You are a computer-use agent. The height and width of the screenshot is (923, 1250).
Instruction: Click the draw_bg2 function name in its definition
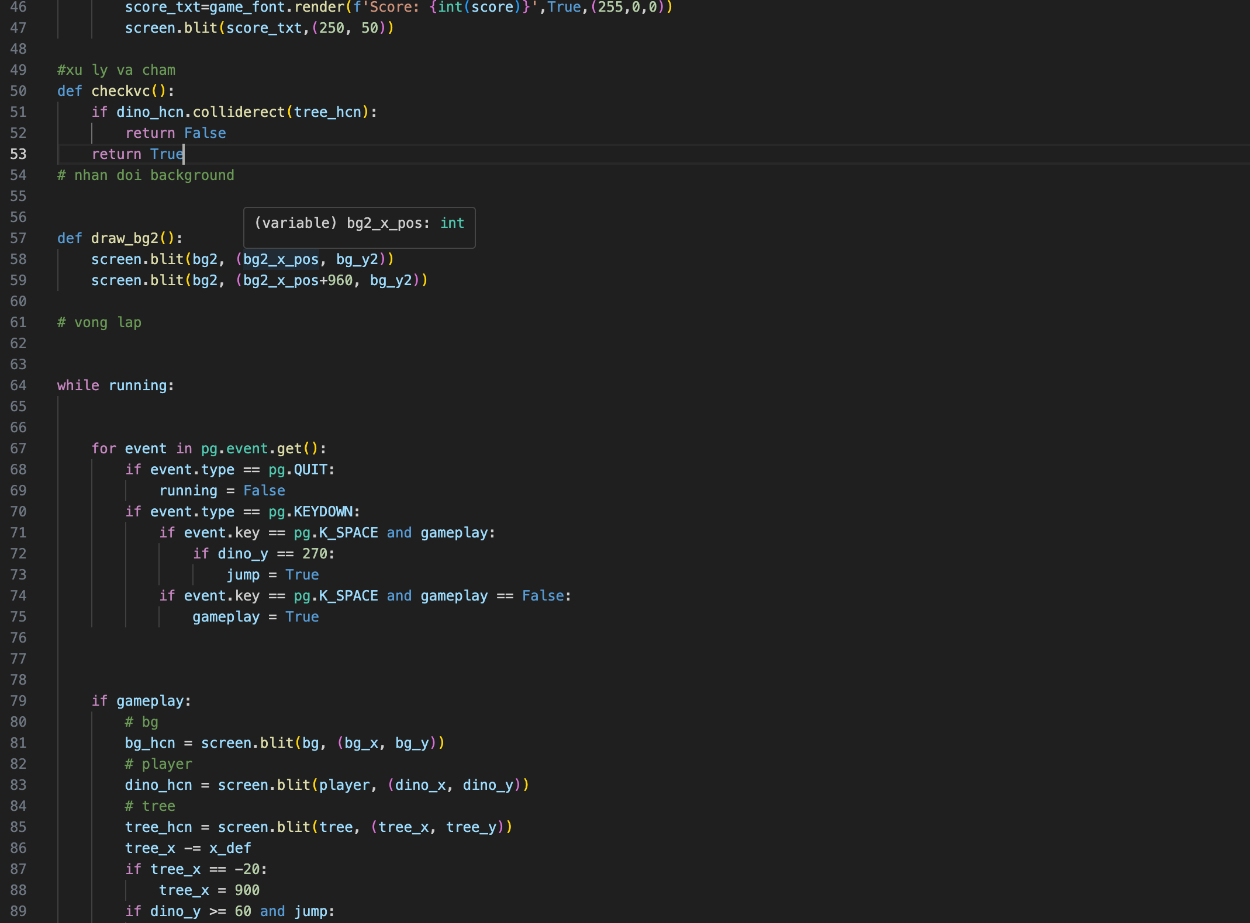click(x=129, y=238)
